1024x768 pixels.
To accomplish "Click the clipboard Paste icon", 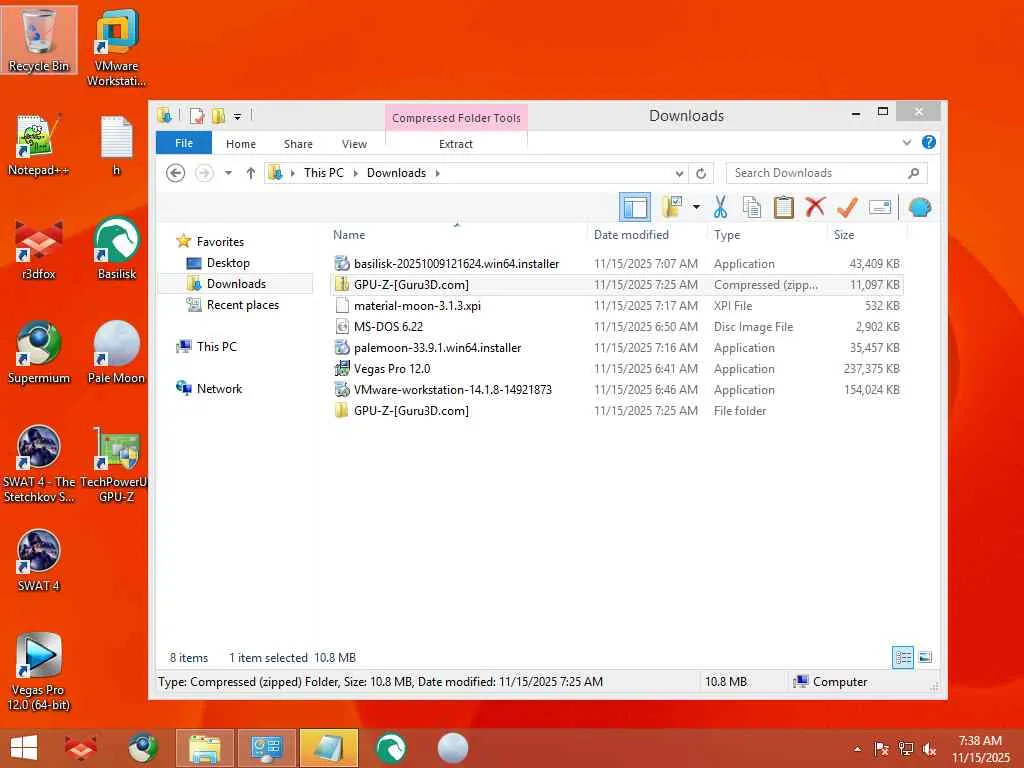I will point(784,207).
